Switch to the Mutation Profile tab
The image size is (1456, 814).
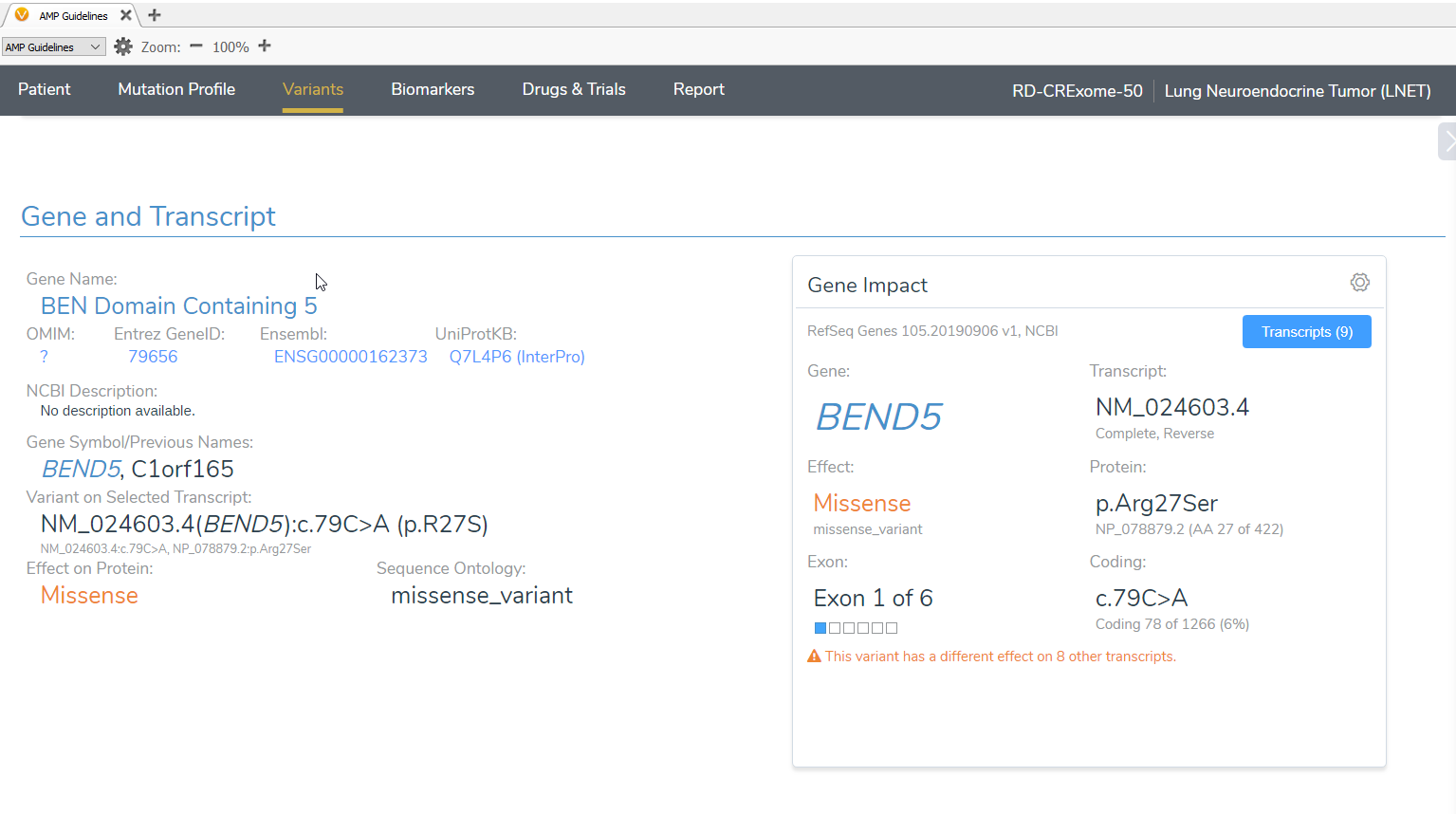pos(176,89)
